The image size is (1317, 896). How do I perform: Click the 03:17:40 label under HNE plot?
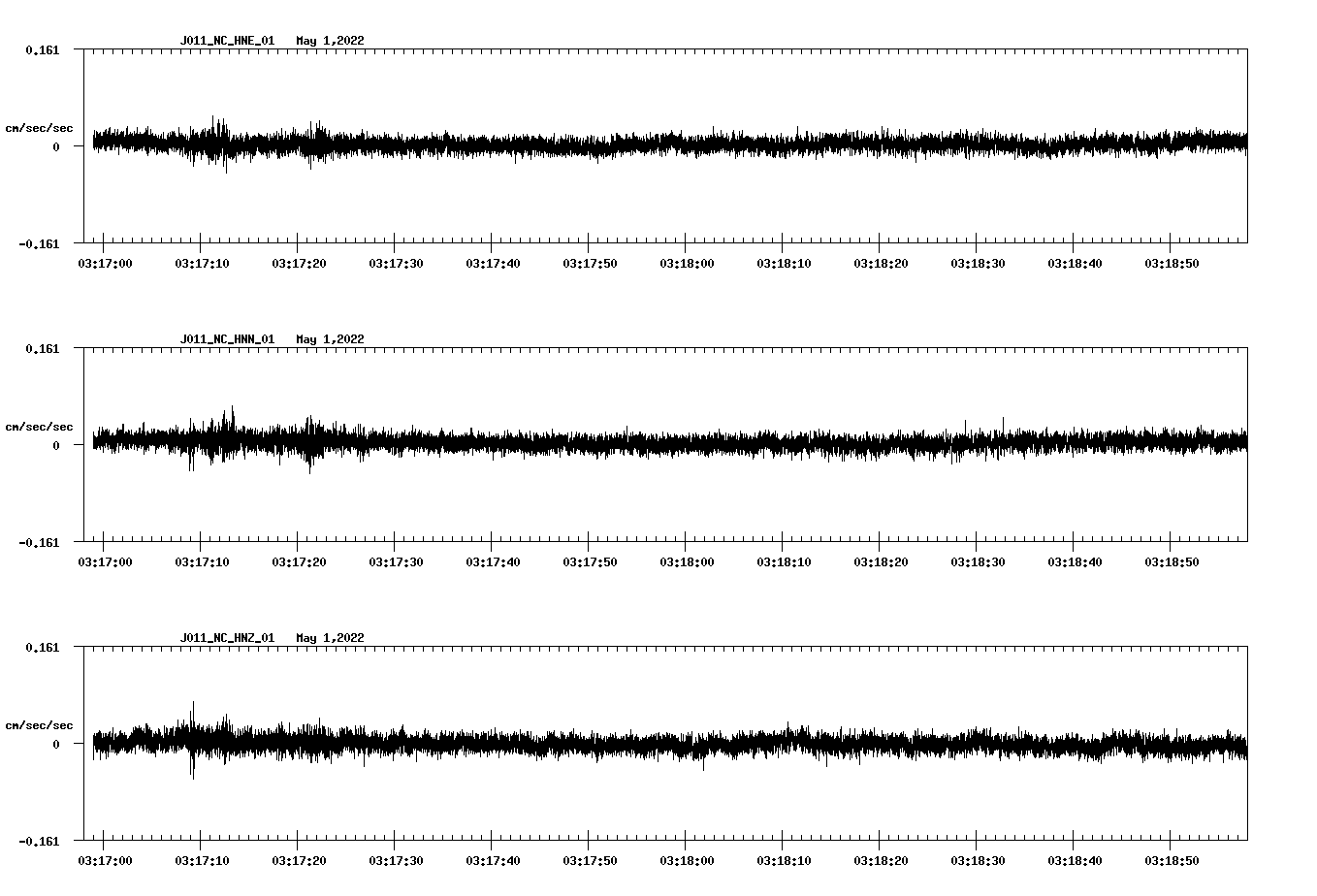493,264
